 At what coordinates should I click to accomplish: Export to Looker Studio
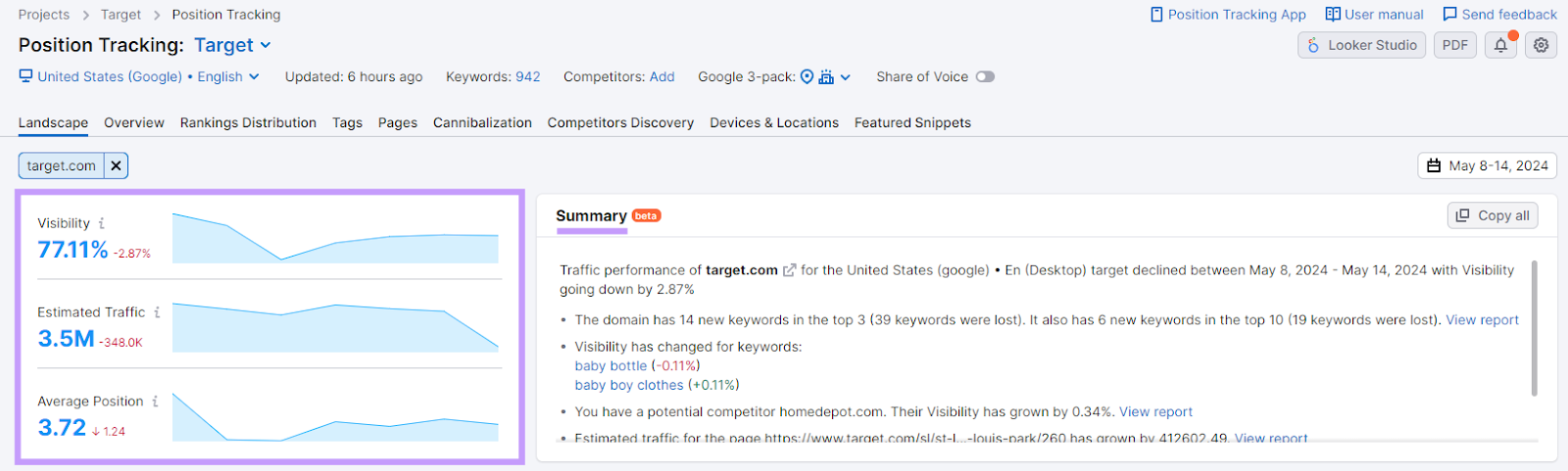click(x=1361, y=45)
